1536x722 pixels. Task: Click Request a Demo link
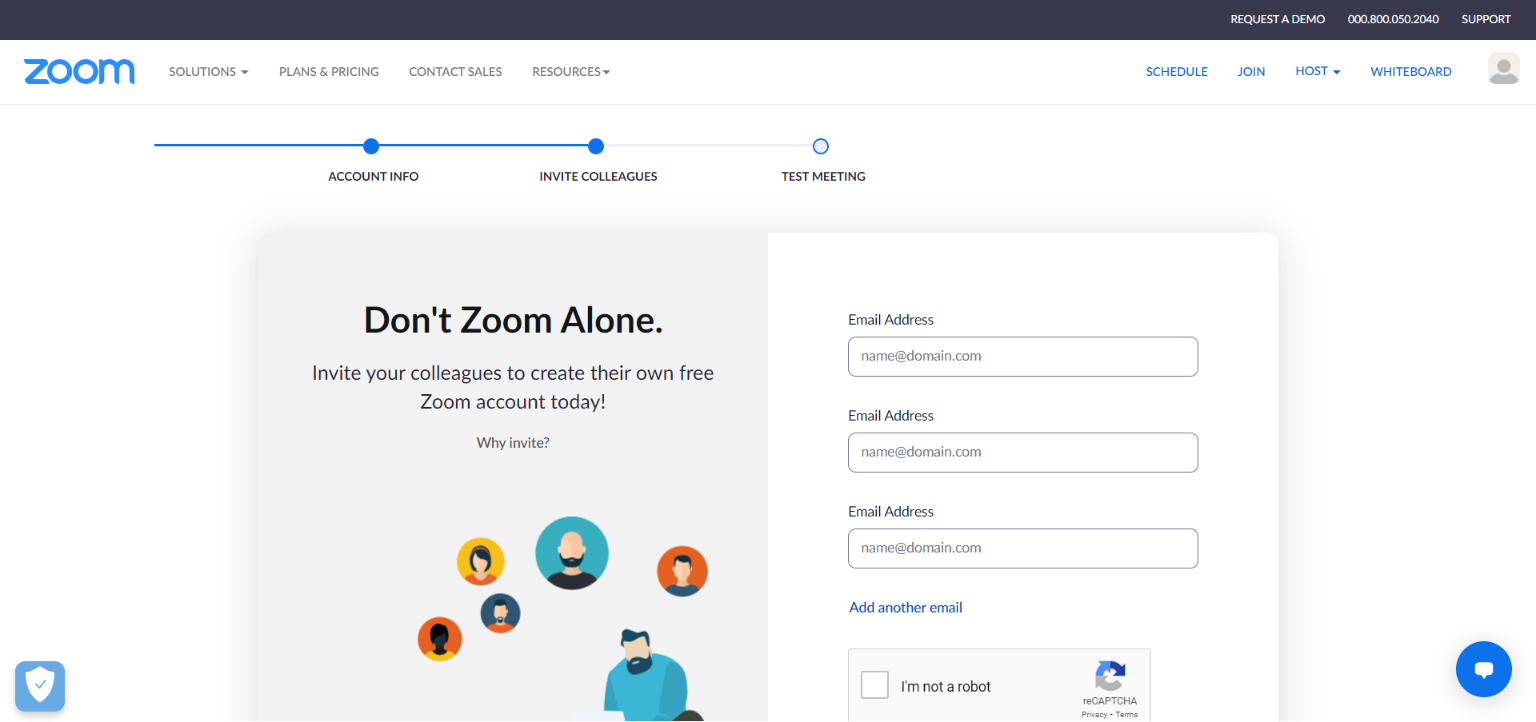(x=1277, y=19)
